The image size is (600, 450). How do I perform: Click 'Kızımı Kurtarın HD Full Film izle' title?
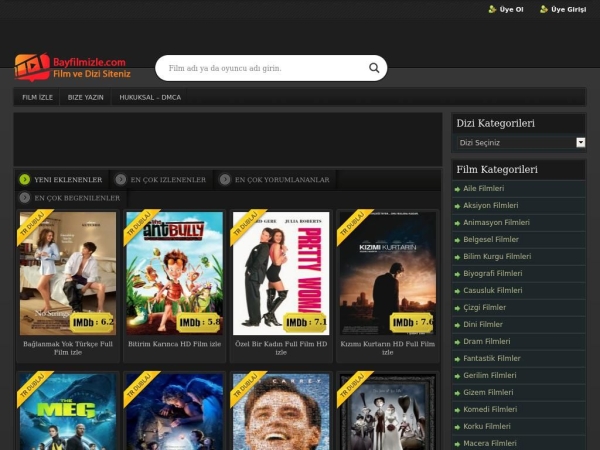click(x=388, y=348)
